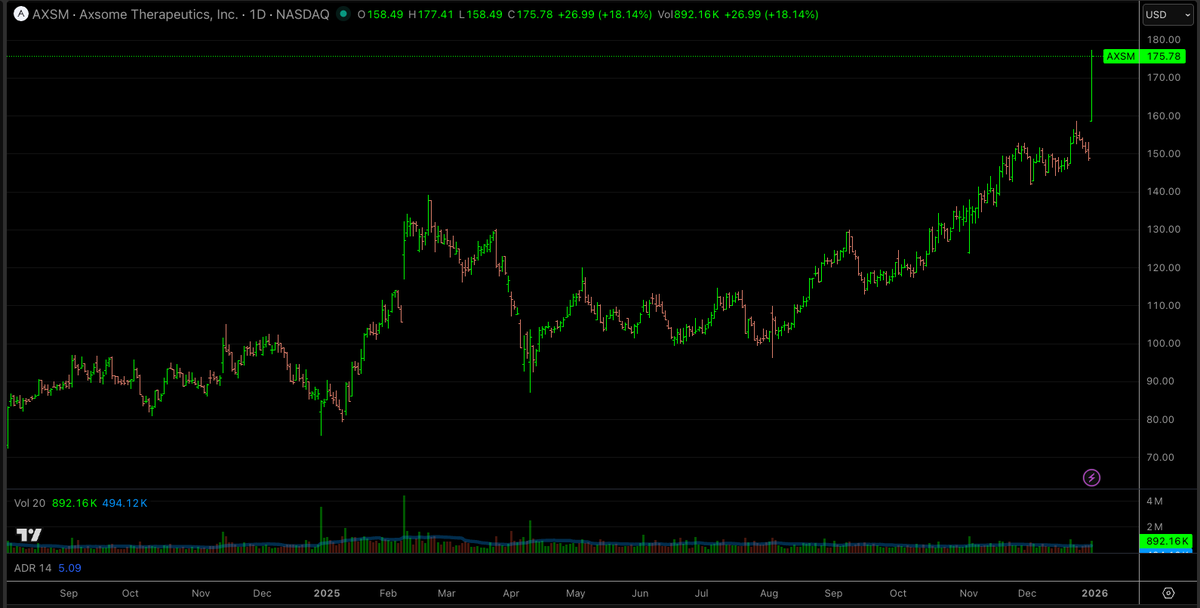This screenshot has height=608, width=1200.
Task: Click the Apr label on time axis
Action: [512, 593]
